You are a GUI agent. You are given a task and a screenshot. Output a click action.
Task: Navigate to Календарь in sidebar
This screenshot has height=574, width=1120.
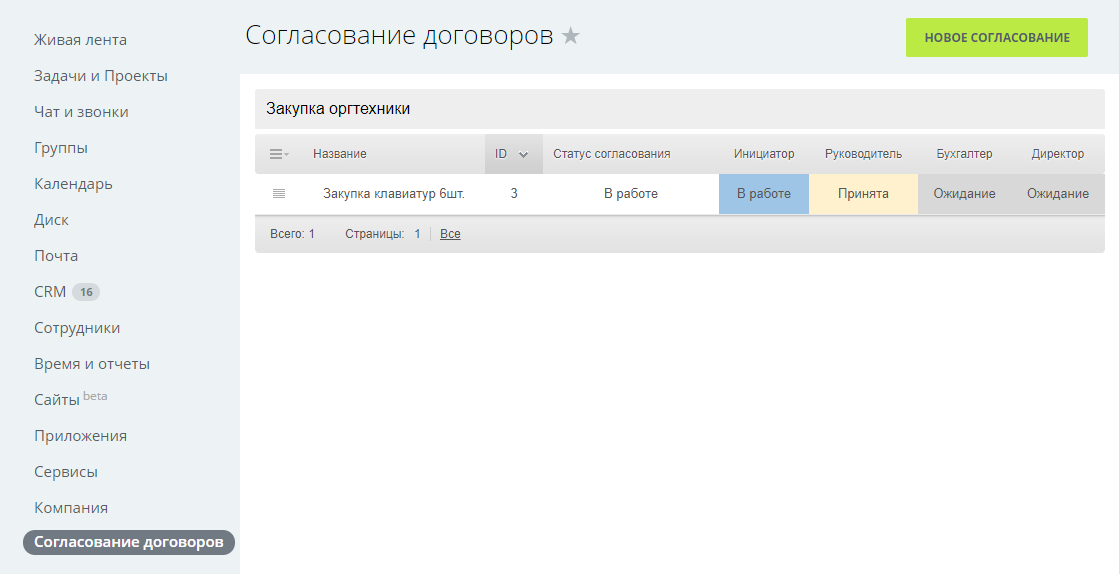[x=73, y=184]
